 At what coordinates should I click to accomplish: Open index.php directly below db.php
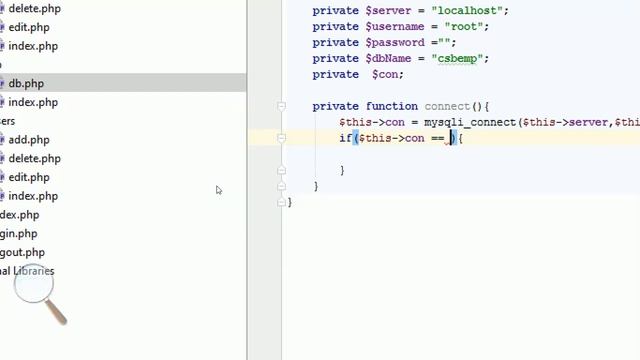coord(33,102)
